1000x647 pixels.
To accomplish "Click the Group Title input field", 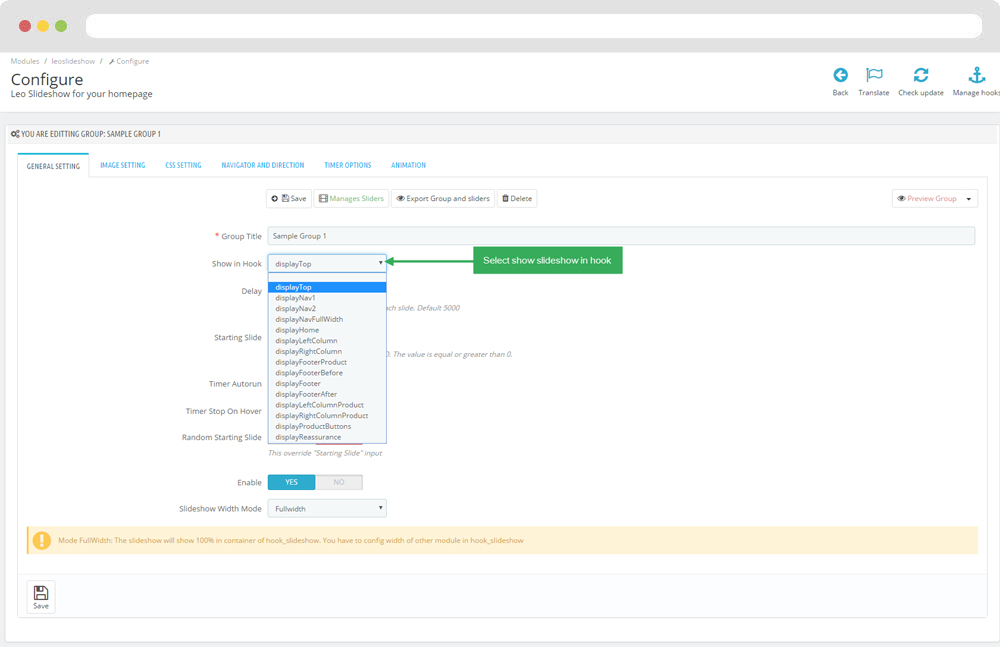I will [620, 236].
